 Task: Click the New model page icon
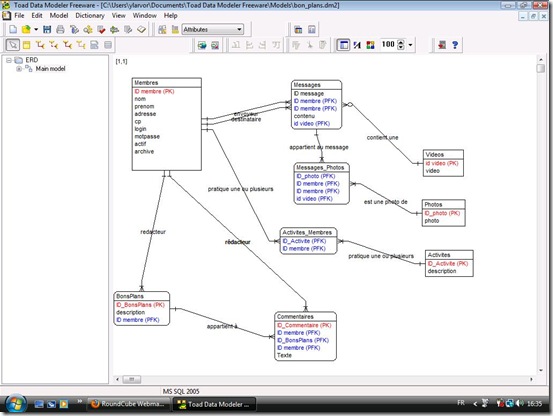click(x=13, y=30)
